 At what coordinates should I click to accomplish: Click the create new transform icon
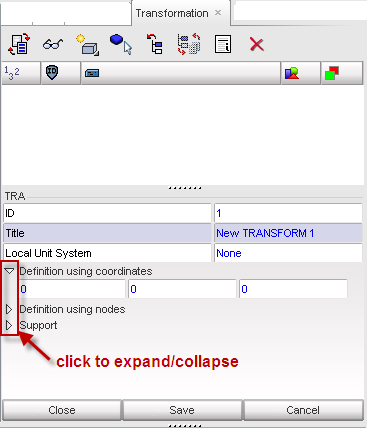87,45
